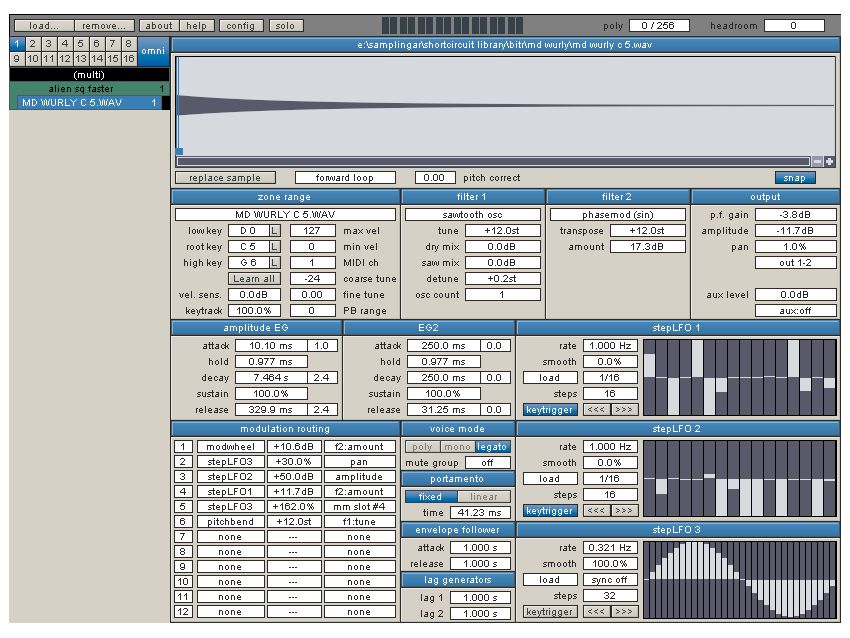Enable keytrigger on stepLFO 3
The height and width of the screenshot is (638, 850).
coord(549,611)
